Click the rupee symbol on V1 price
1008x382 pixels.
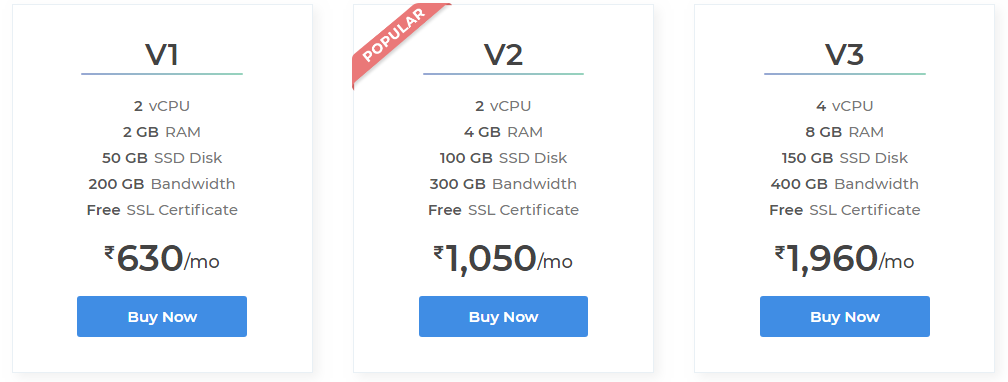109,253
